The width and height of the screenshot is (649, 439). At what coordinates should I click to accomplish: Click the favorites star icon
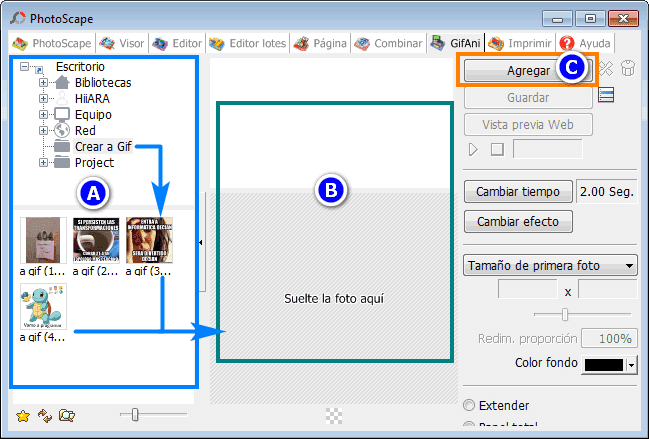pos(23,415)
